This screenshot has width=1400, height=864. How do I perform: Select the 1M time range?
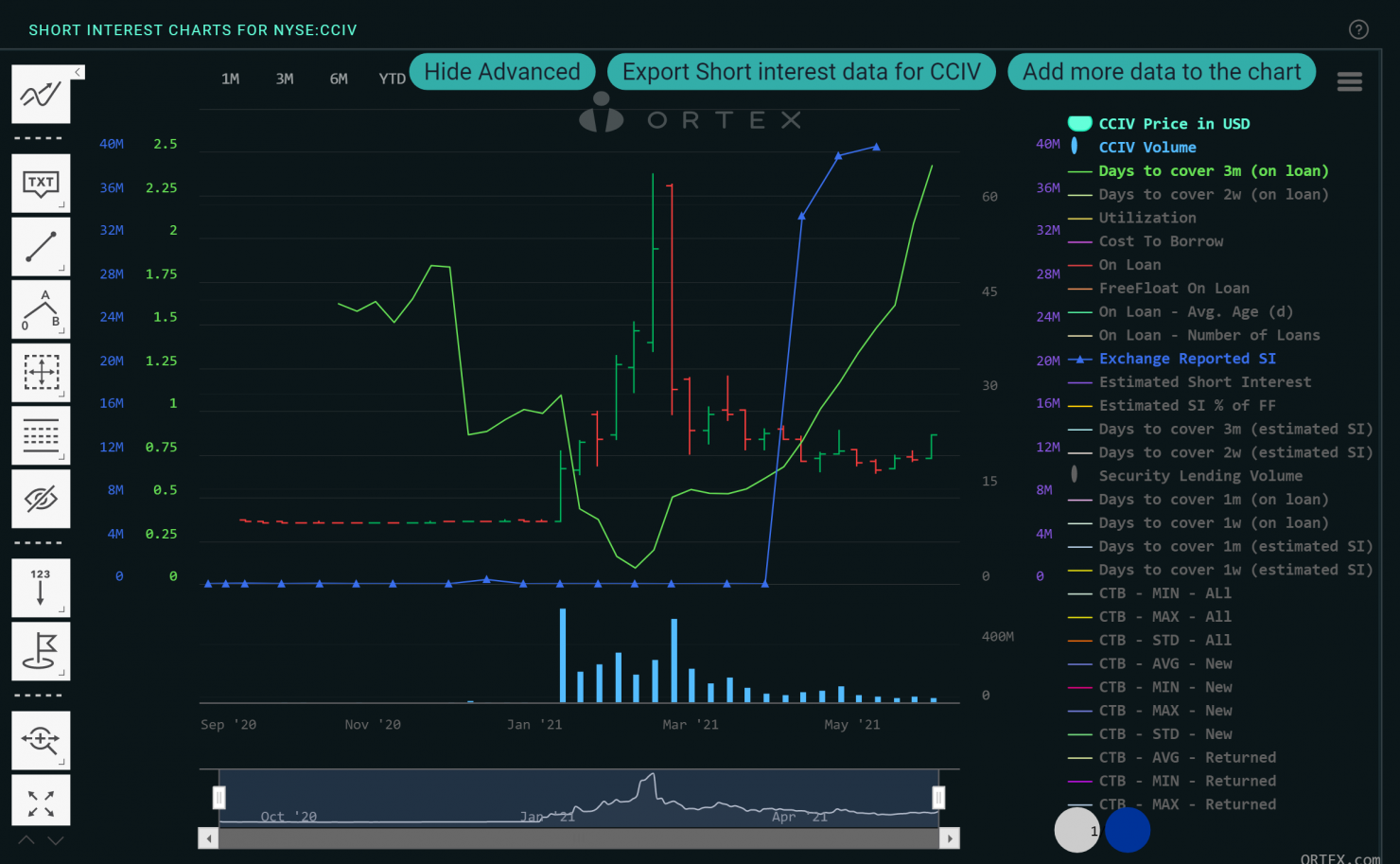coord(231,79)
